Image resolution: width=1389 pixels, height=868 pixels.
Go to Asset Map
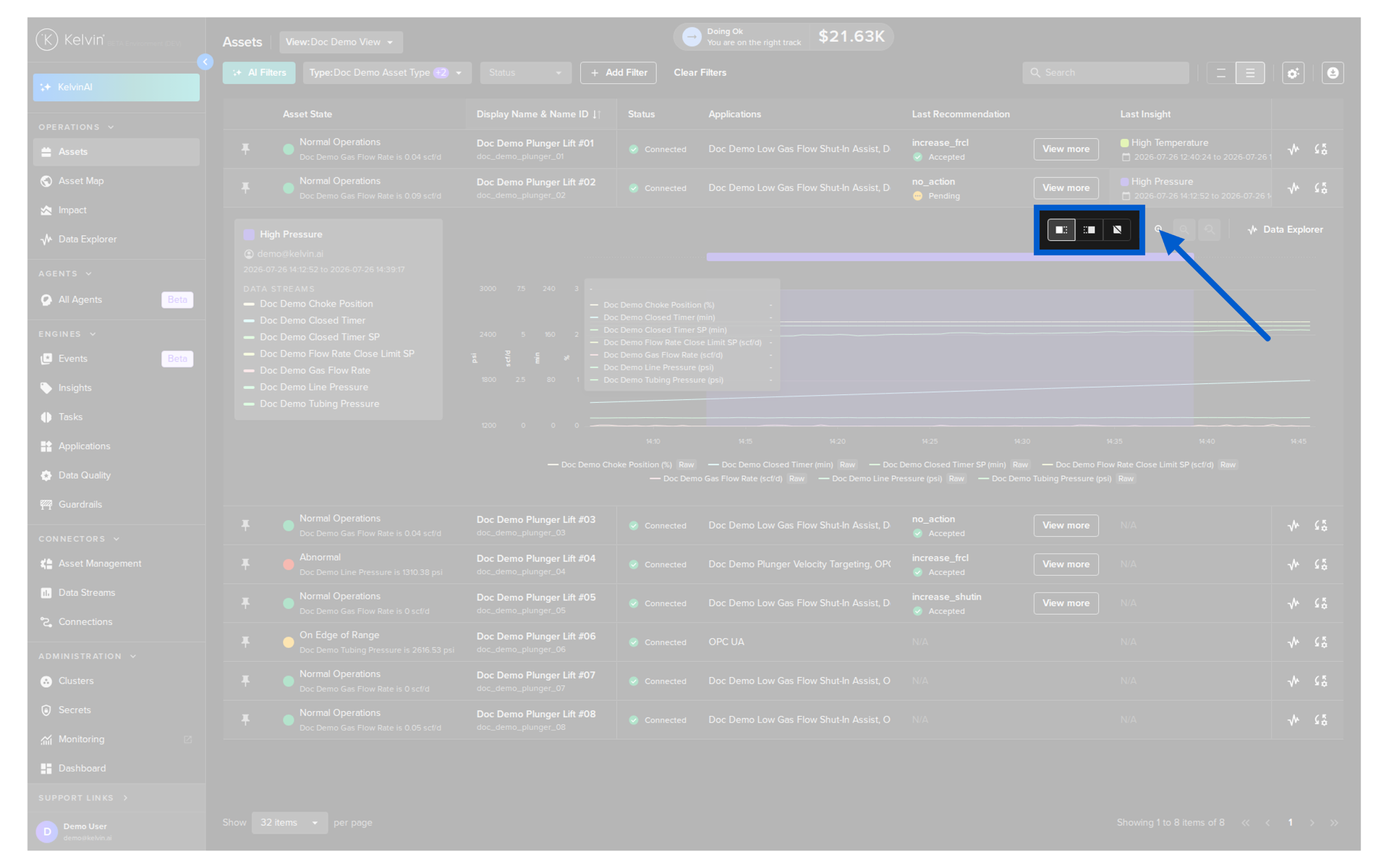(80, 181)
